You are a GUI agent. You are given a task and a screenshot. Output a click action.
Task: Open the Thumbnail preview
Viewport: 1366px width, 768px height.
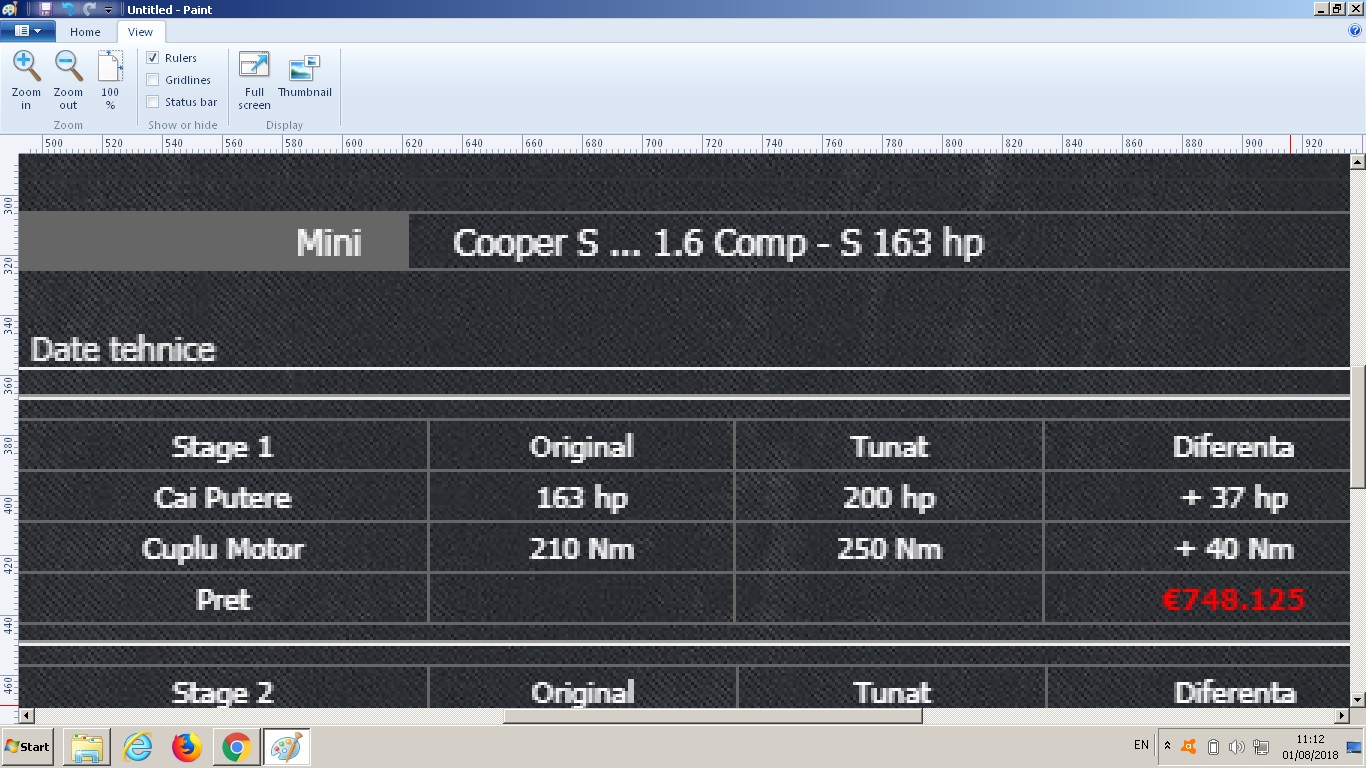click(x=304, y=67)
